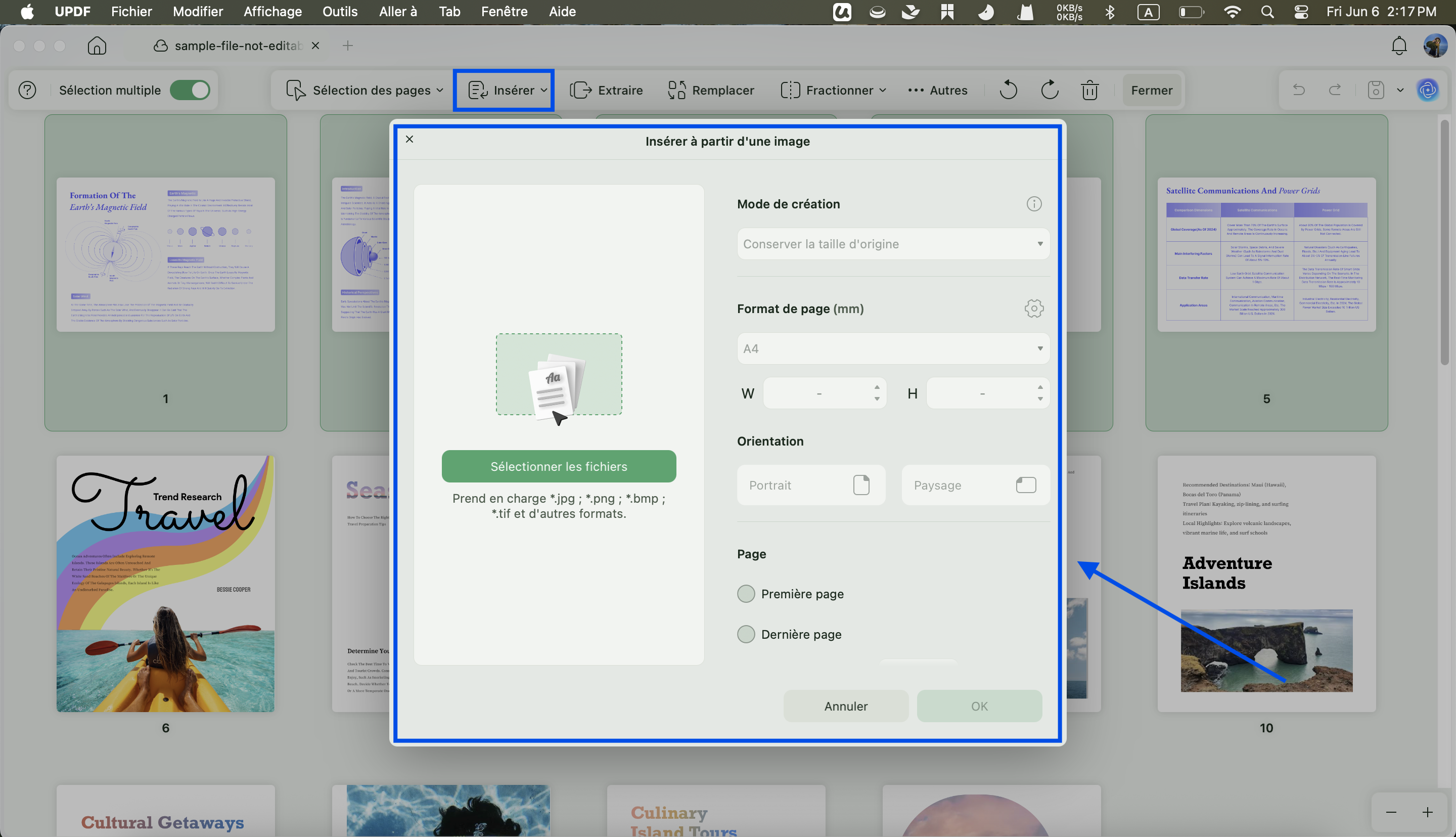The width and height of the screenshot is (1456, 837).
Task: Open the Affichage menu
Action: [272, 12]
